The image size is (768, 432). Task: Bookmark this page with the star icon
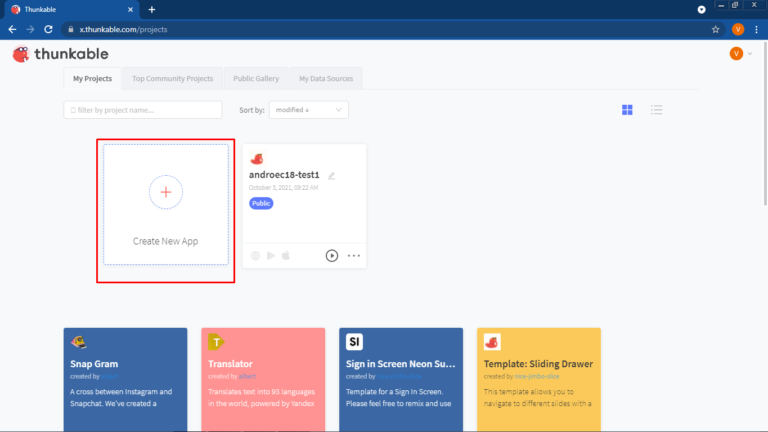point(716,29)
